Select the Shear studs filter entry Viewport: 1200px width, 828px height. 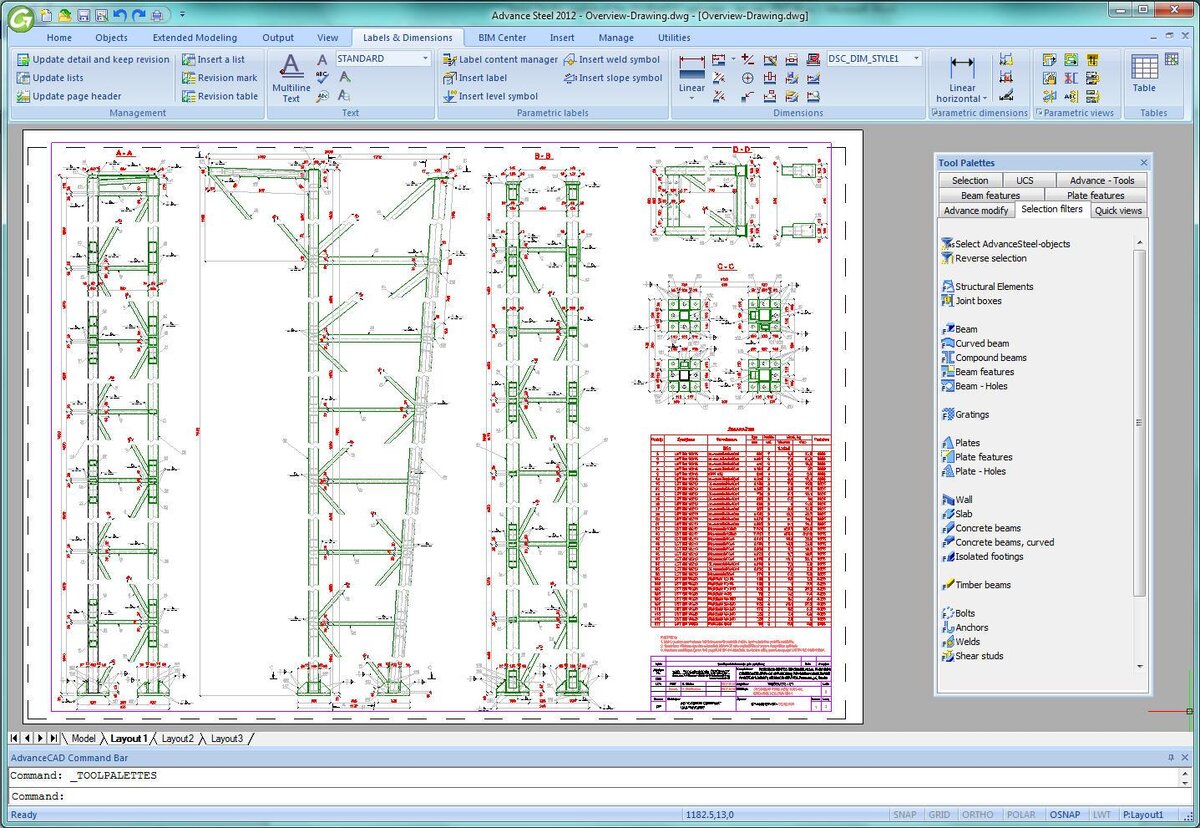tap(972, 656)
